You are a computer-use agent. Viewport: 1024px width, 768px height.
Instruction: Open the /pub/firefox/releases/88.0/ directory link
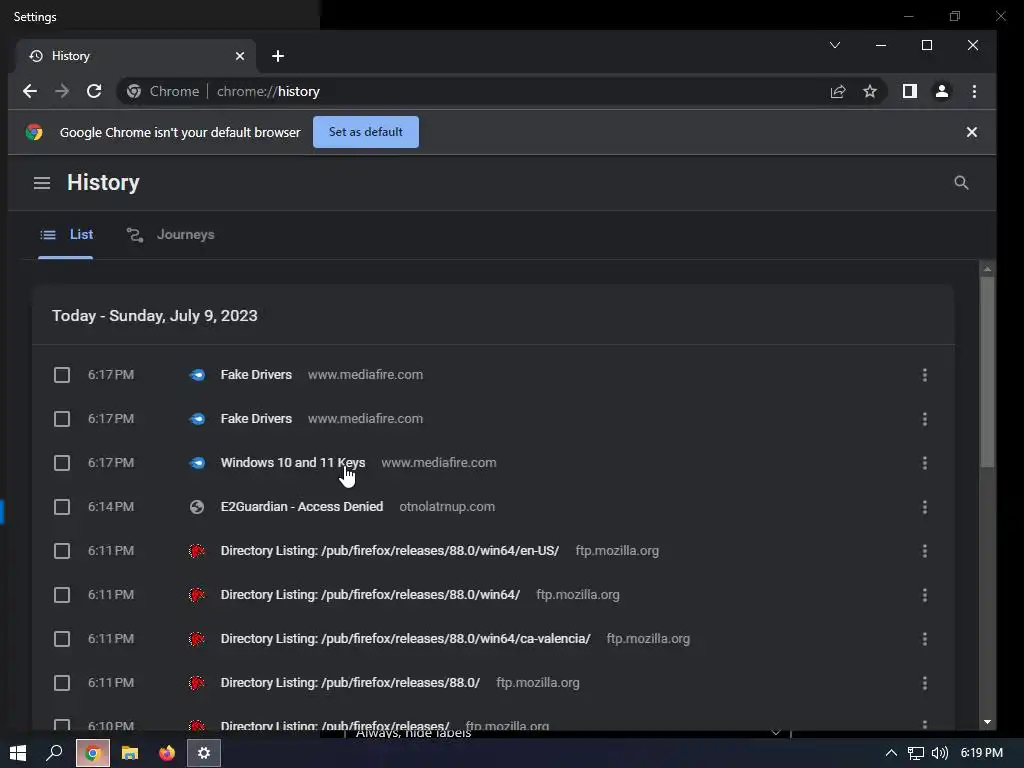click(x=350, y=683)
